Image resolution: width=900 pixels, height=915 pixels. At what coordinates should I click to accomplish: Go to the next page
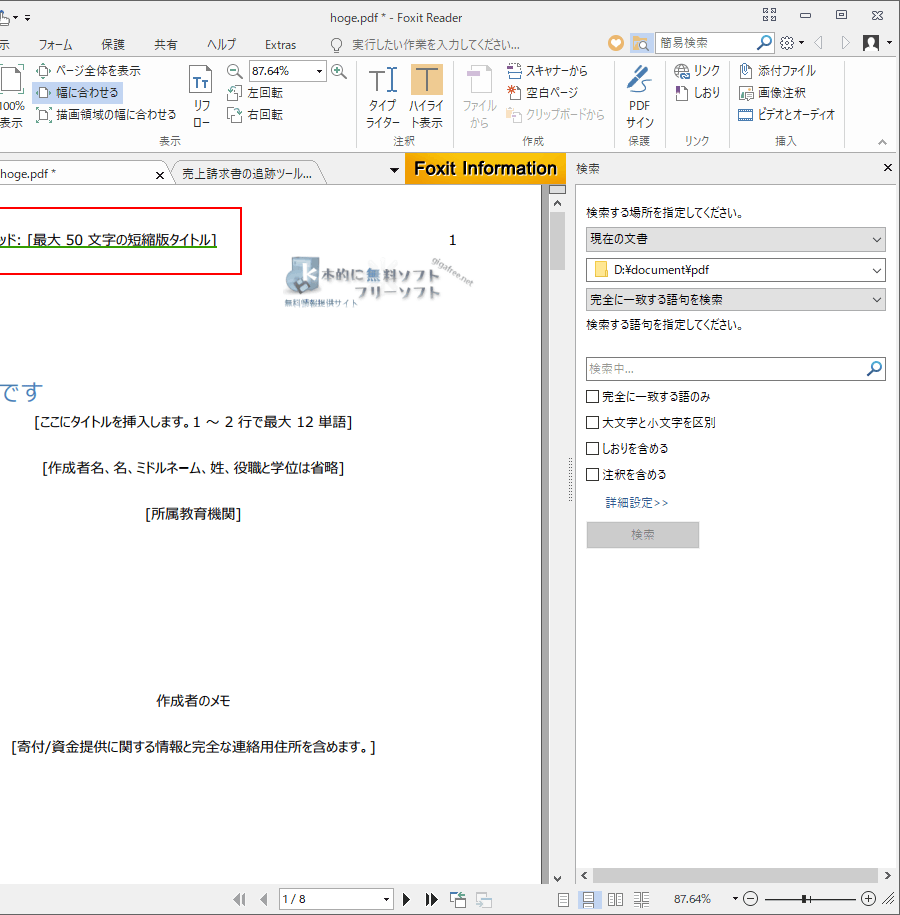tap(406, 899)
